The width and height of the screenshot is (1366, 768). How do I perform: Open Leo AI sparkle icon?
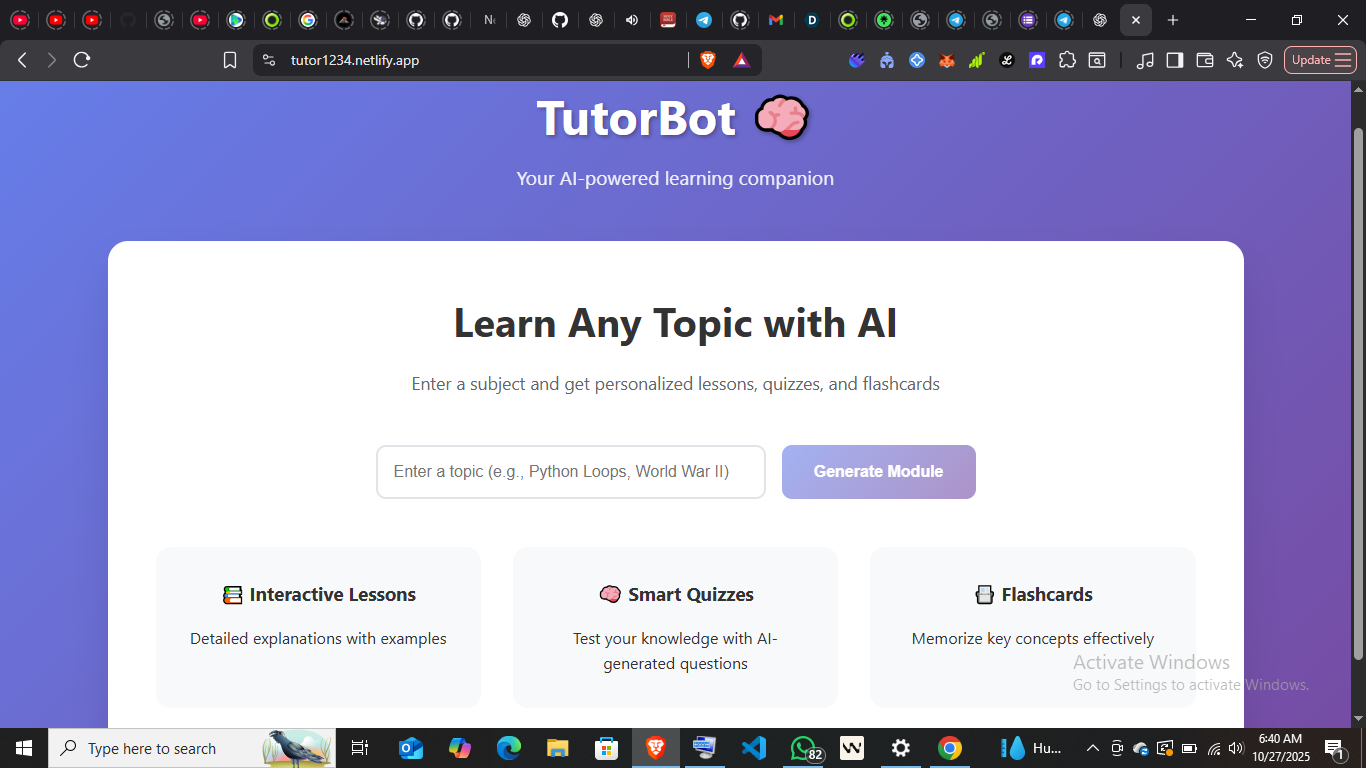[x=1235, y=60]
